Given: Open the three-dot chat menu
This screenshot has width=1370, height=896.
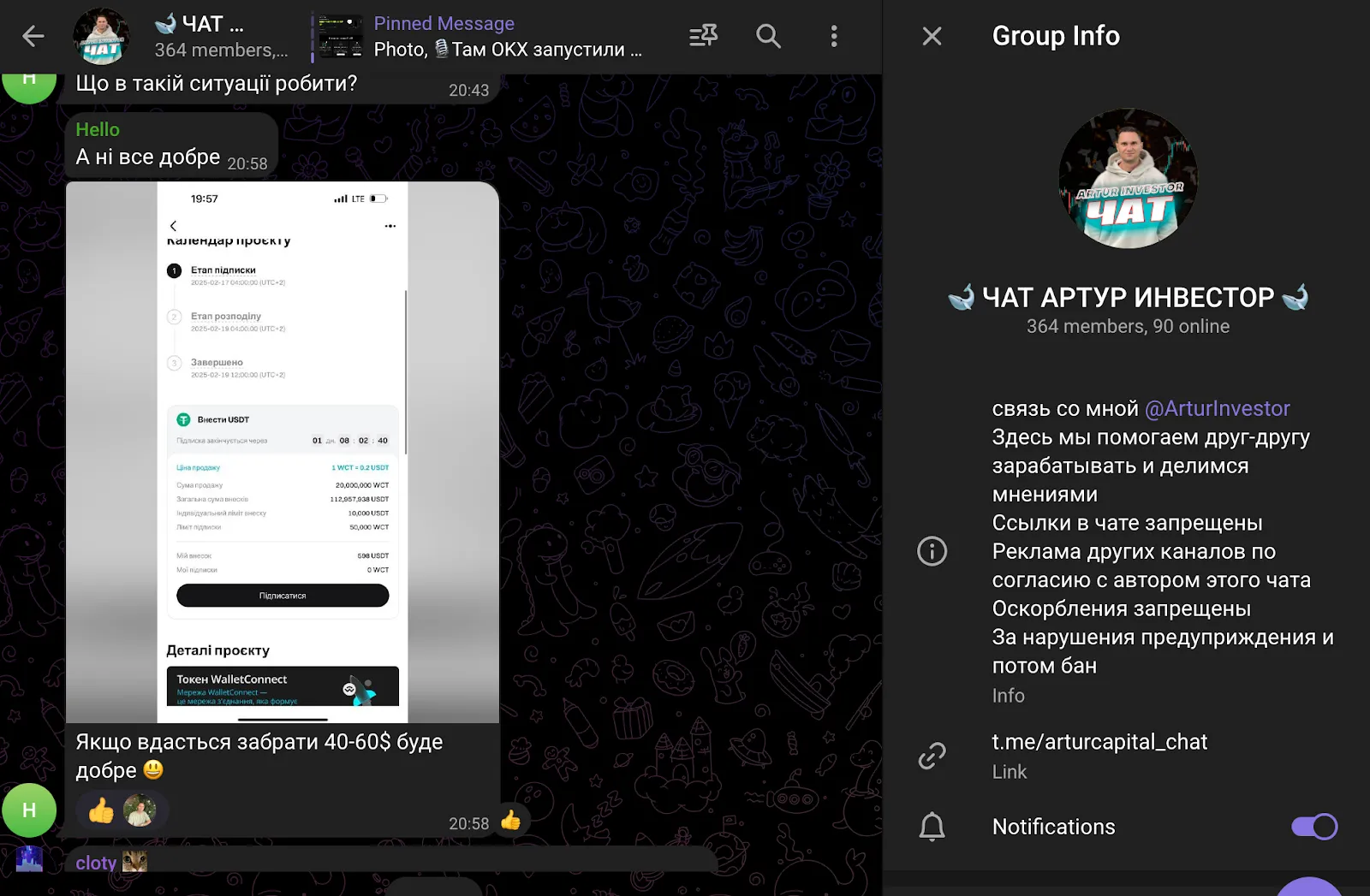Looking at the screenshot, I should point(834,36).
